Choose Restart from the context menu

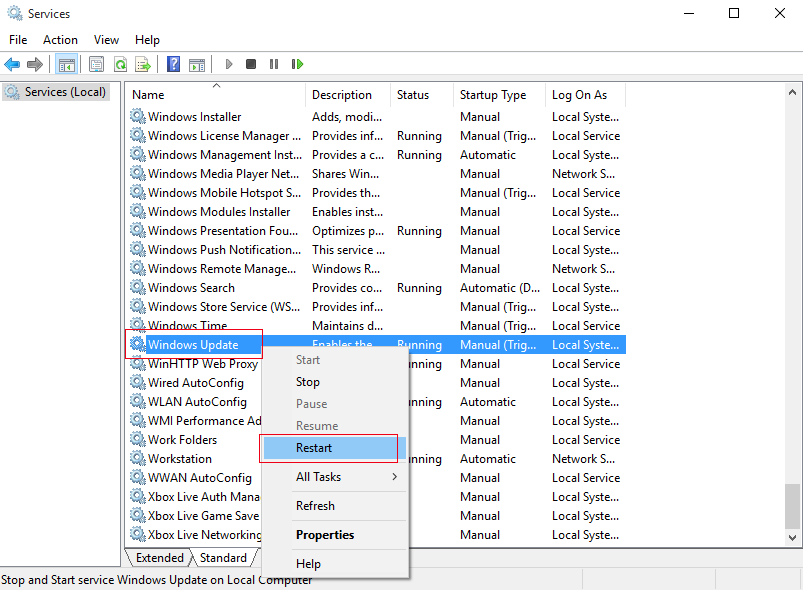(335, 448)
